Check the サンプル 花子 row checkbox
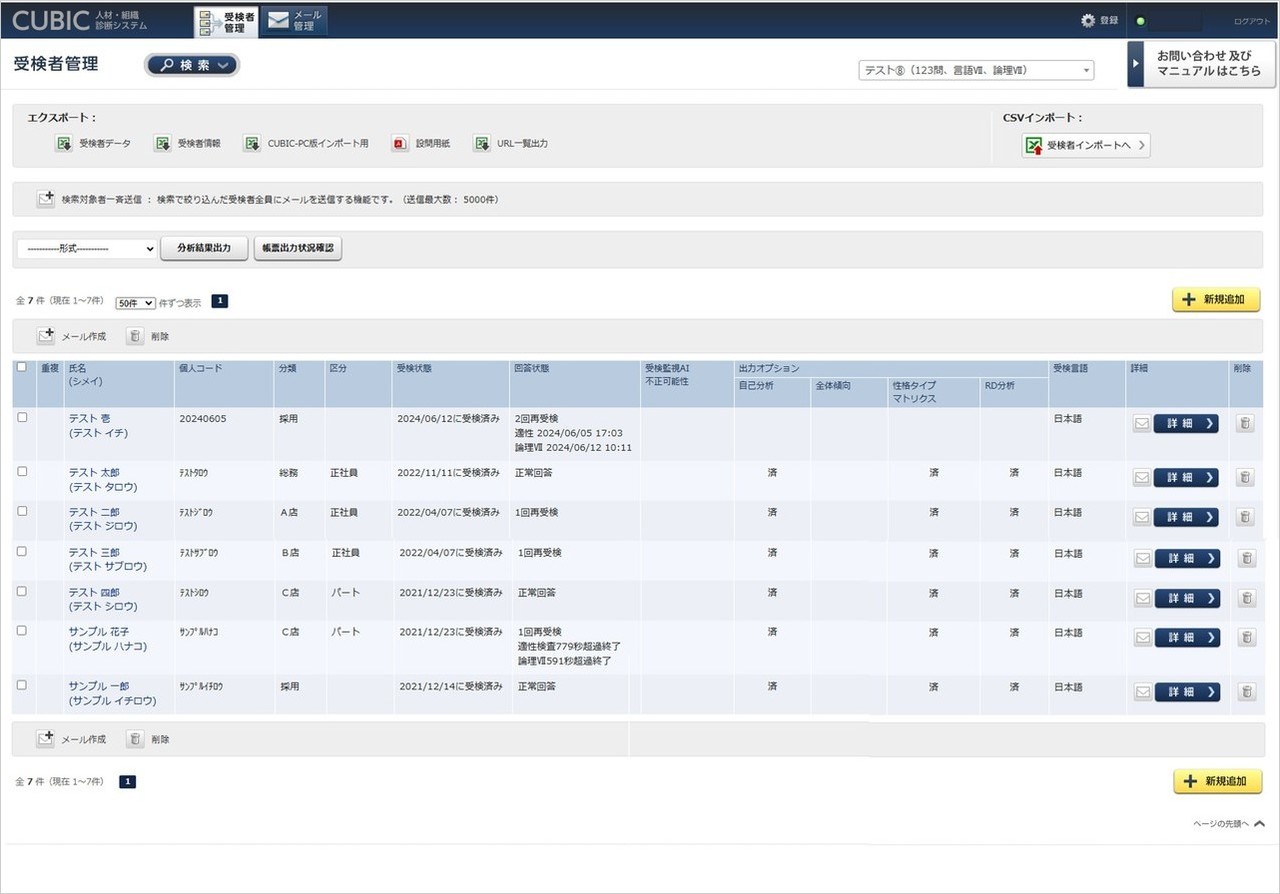This screenshot has width=1280, height=894. pyautogui.click(x=22, y=631)
